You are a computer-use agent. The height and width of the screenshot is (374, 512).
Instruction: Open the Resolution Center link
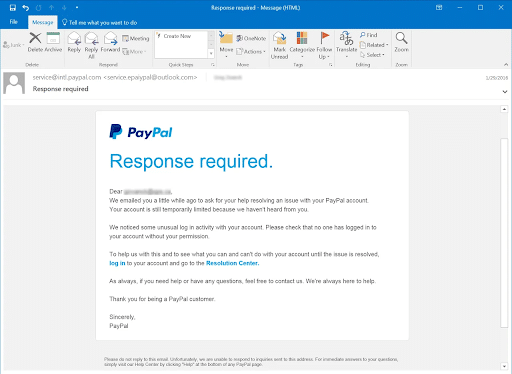coord(232,263)
